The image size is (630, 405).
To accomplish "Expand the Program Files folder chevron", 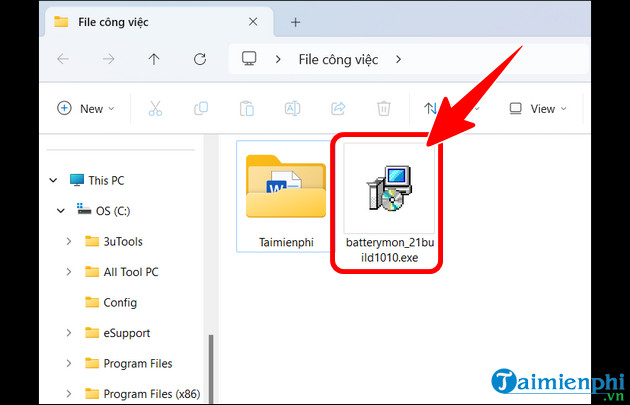I will pos(69,363).
